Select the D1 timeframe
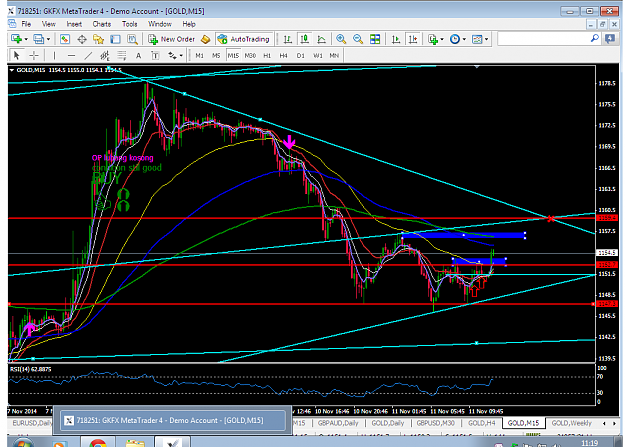The height and width of the screenshot is (447, 625). tap(301, 55)
